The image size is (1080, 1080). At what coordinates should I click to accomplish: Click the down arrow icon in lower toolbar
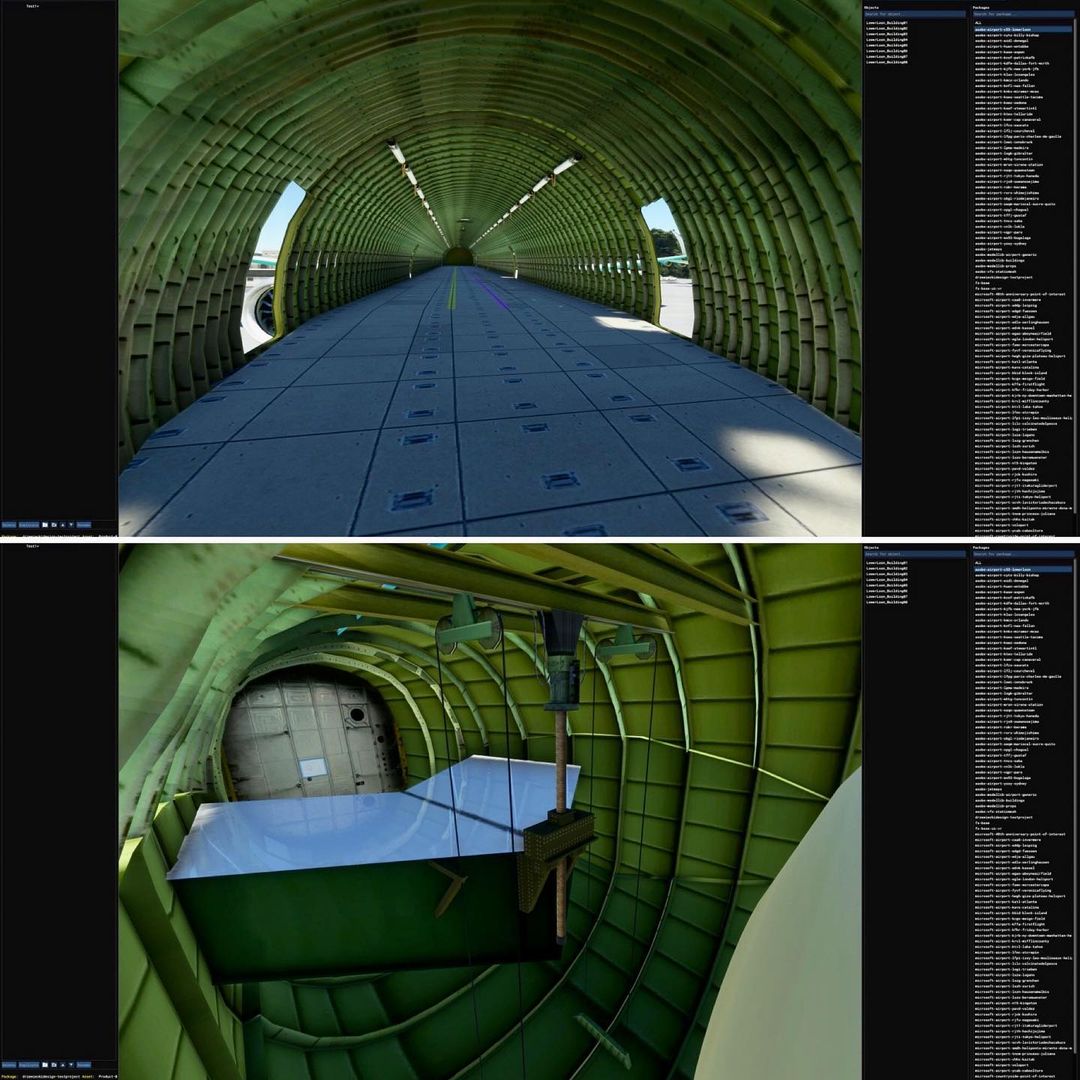tap(70, 1064)
